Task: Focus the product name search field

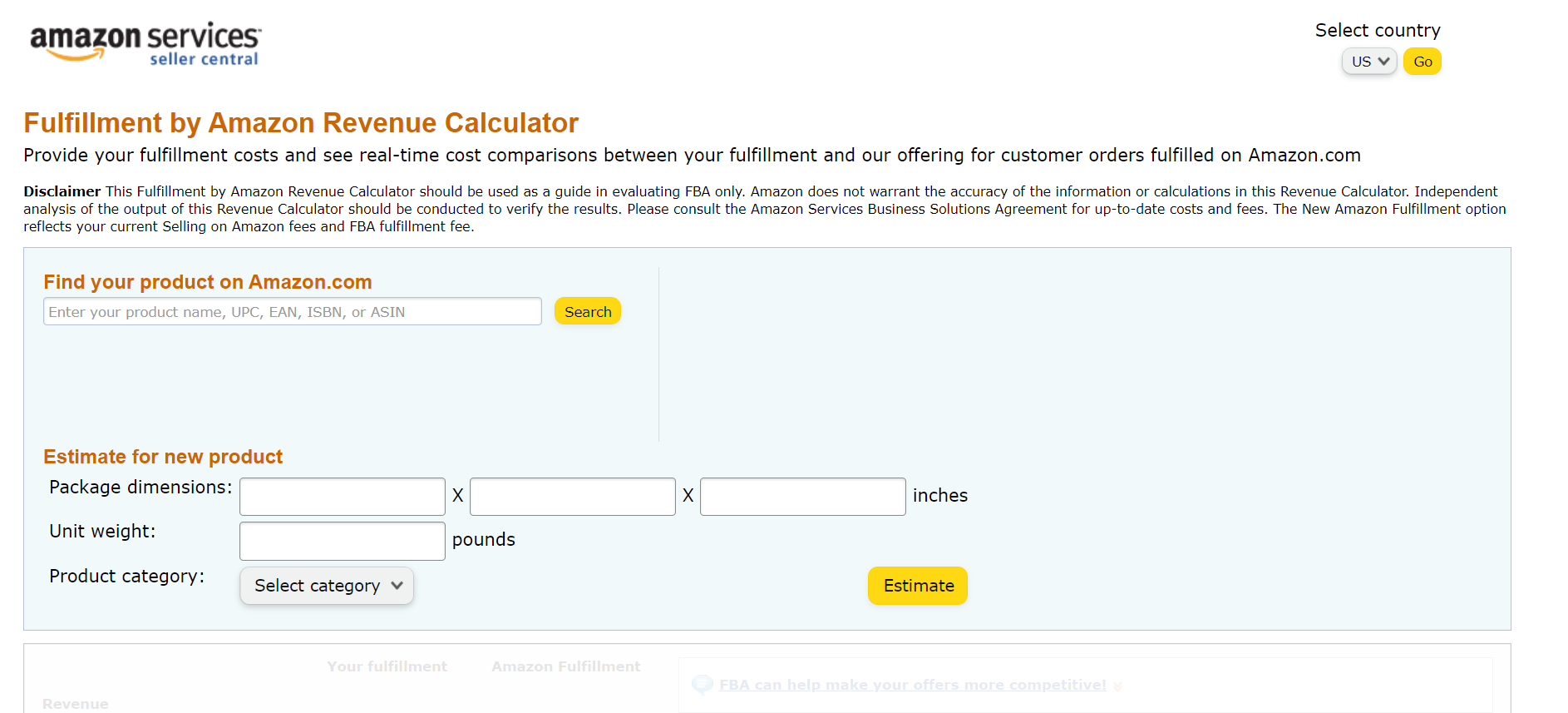Action: point(293,311)
